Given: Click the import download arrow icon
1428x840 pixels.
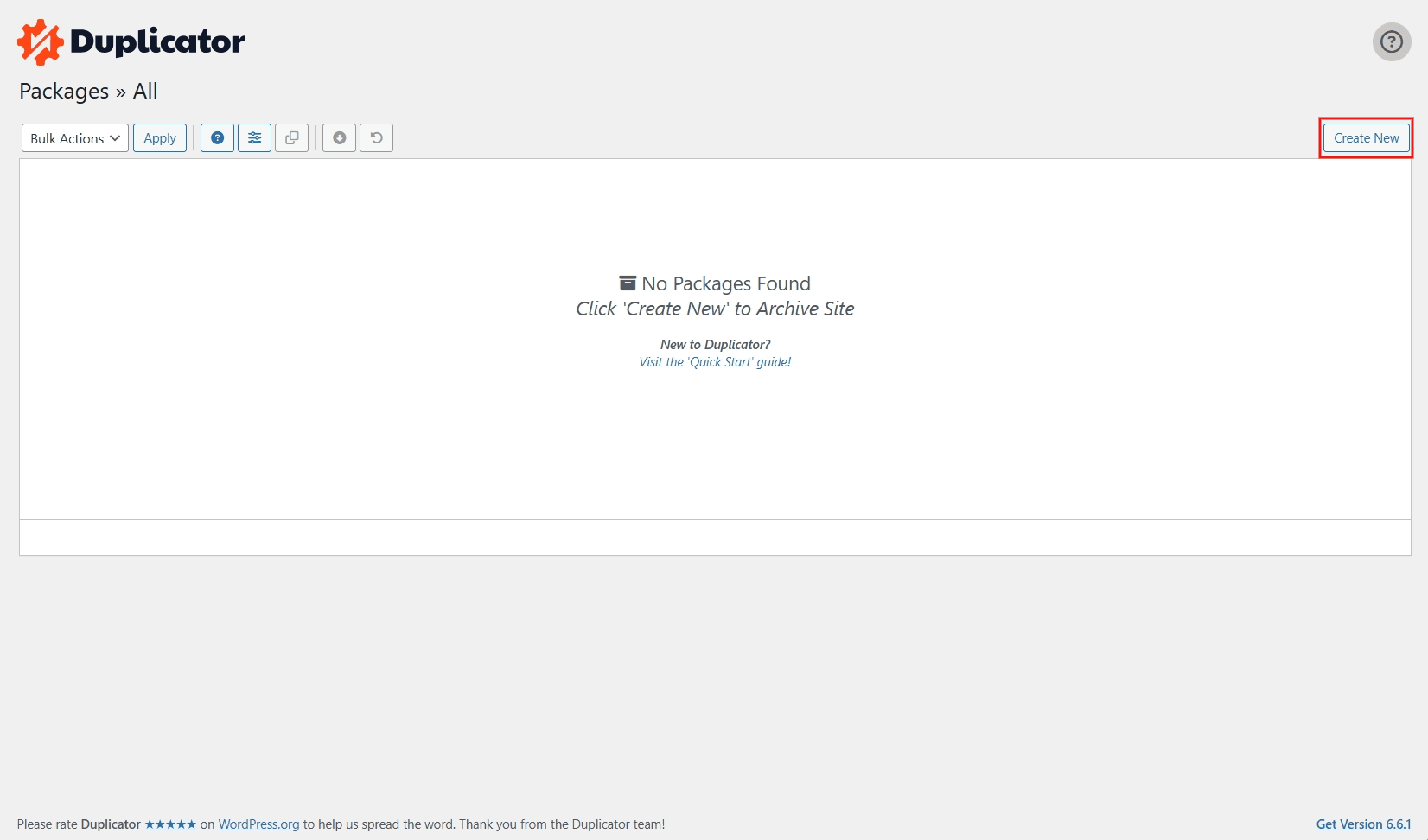Looking at the screenshot, I should coord(339,138).
